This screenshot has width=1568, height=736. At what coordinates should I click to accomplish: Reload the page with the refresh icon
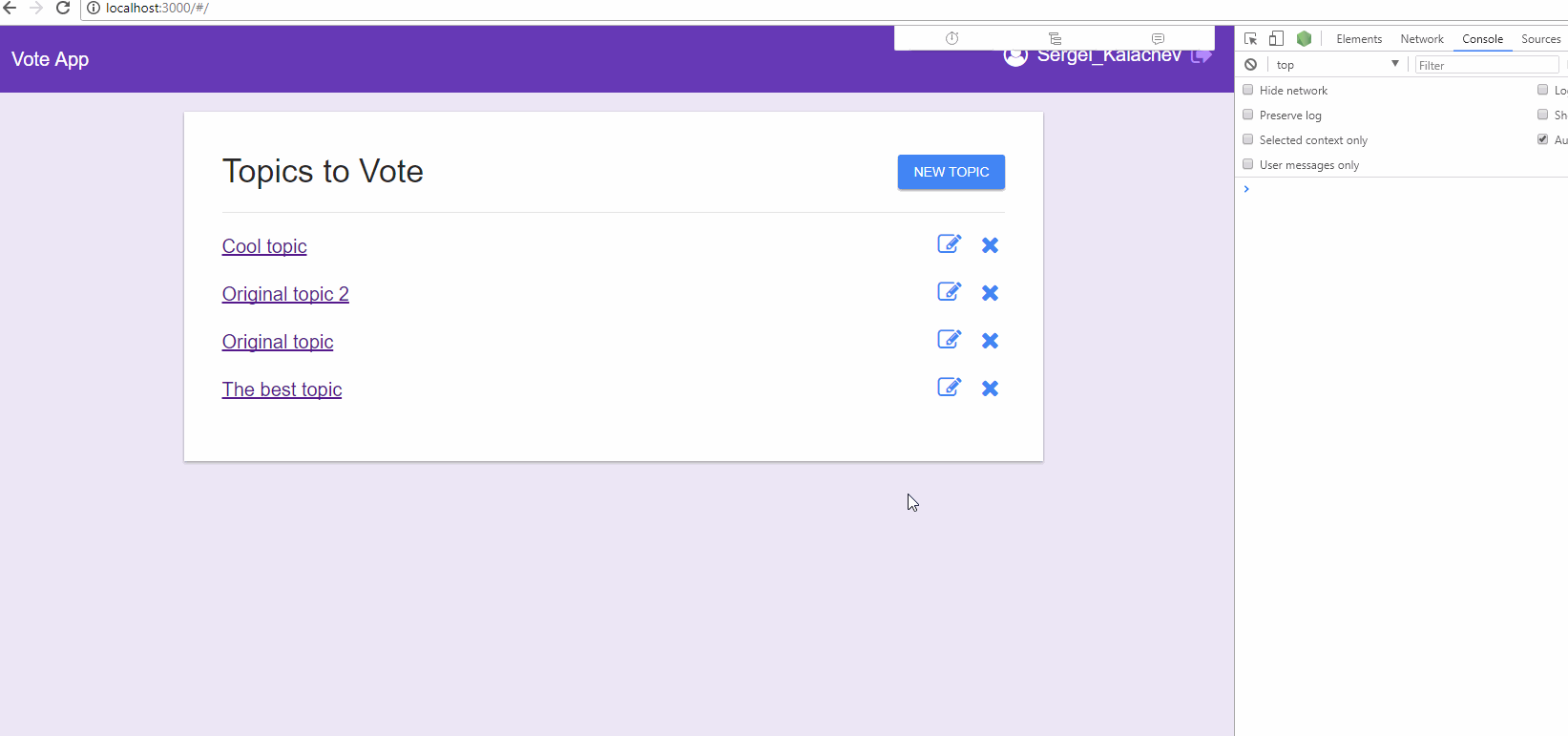coord(63,8)
